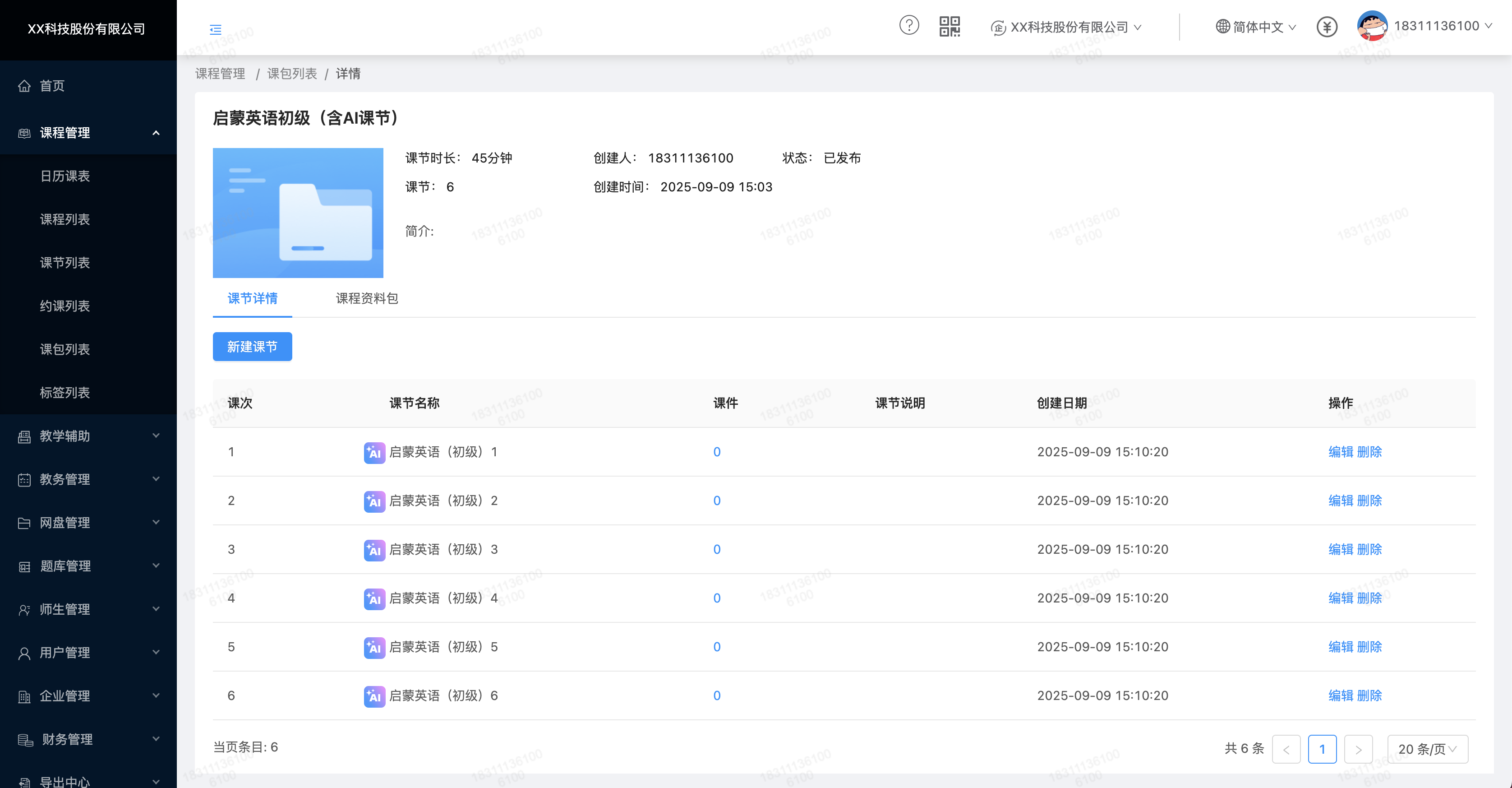Open the 简体中文 language dropdown

(x=1256, y=27)
